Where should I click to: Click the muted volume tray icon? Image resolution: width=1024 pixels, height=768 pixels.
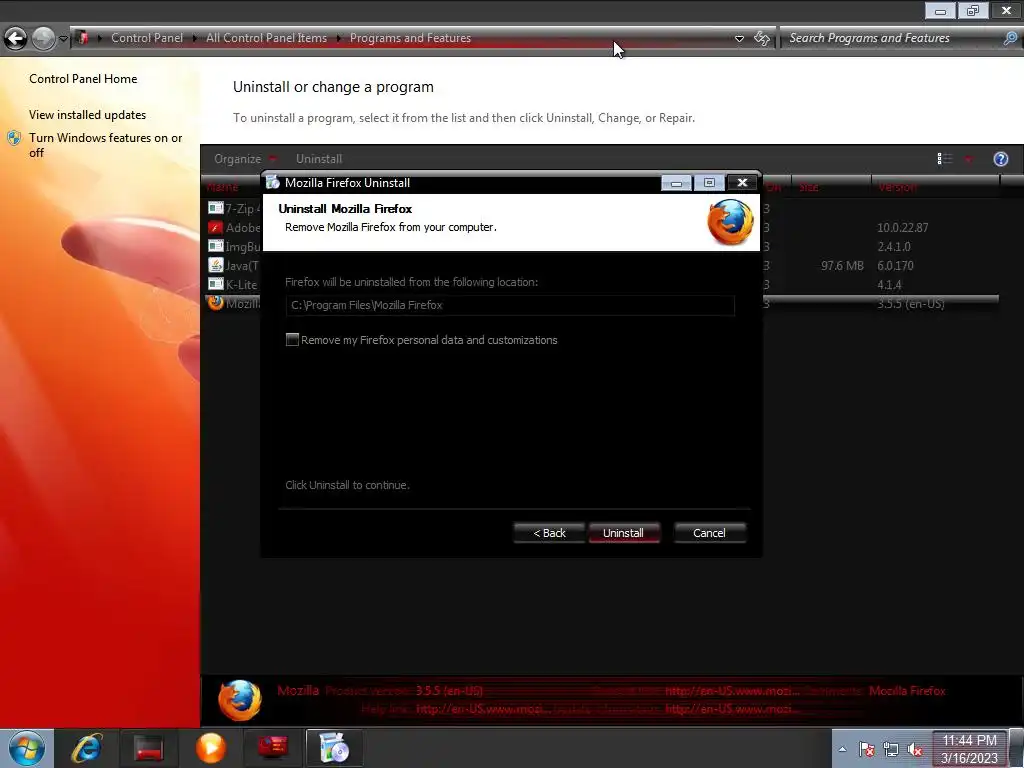pos(915,750)
